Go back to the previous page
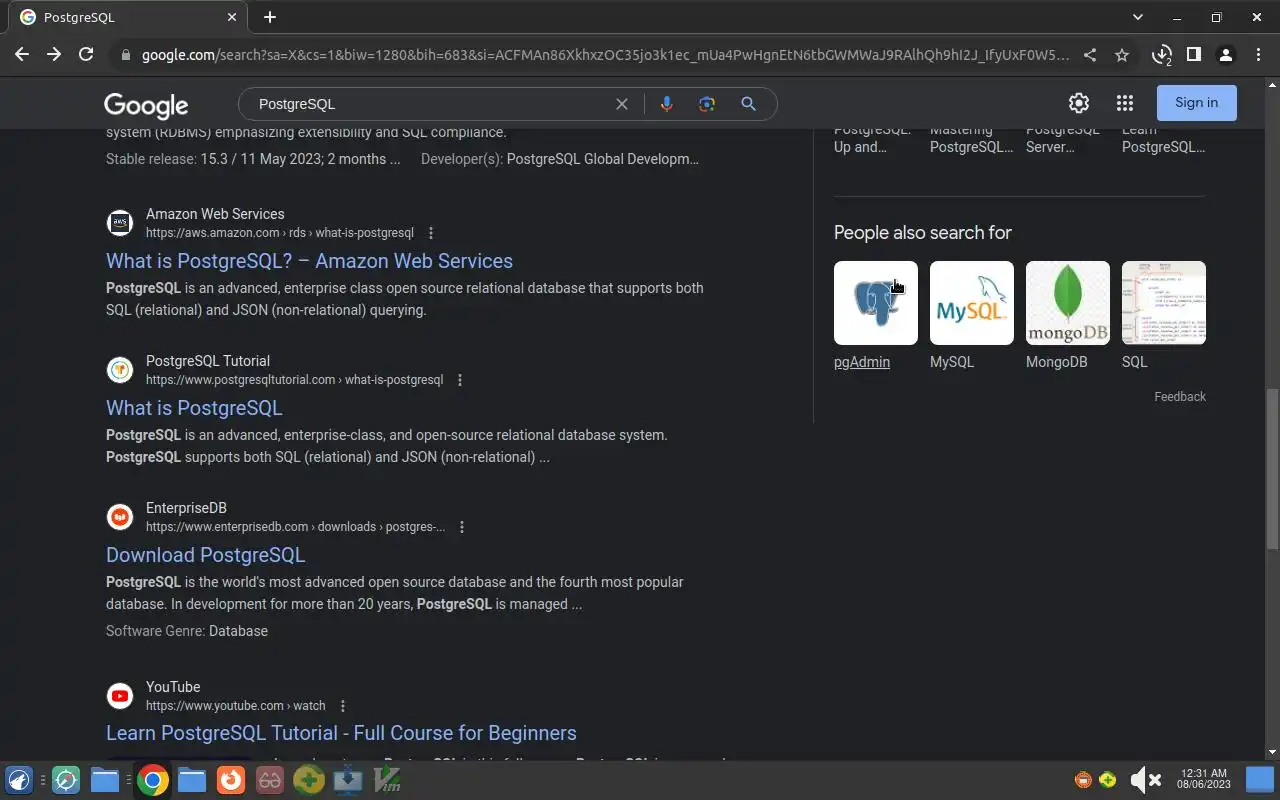Viewport: 1280px width, 800px height. pos(22,55)
